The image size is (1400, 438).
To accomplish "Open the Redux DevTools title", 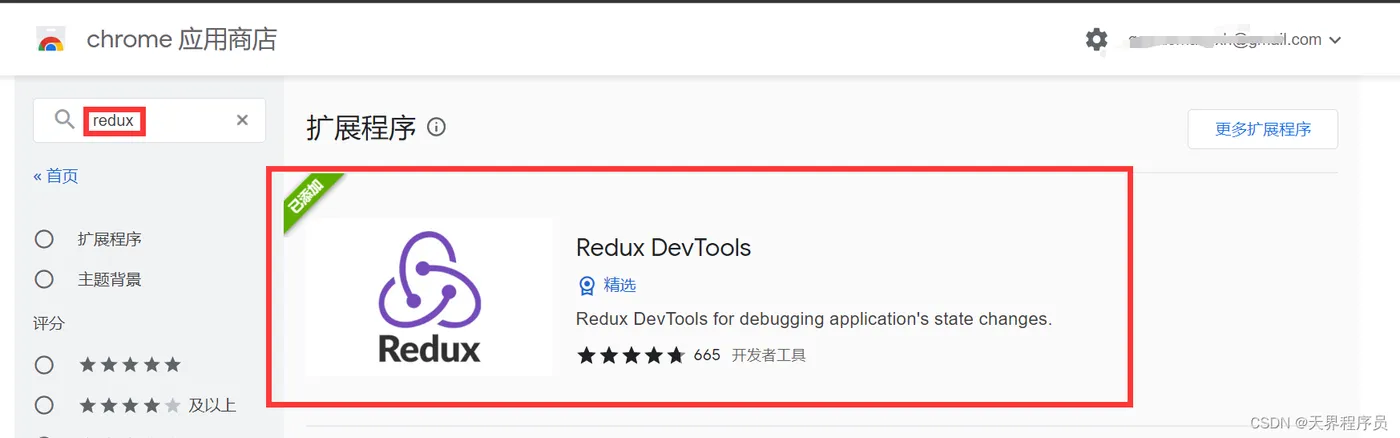I will pyautogui.click(x=663, y=247).
